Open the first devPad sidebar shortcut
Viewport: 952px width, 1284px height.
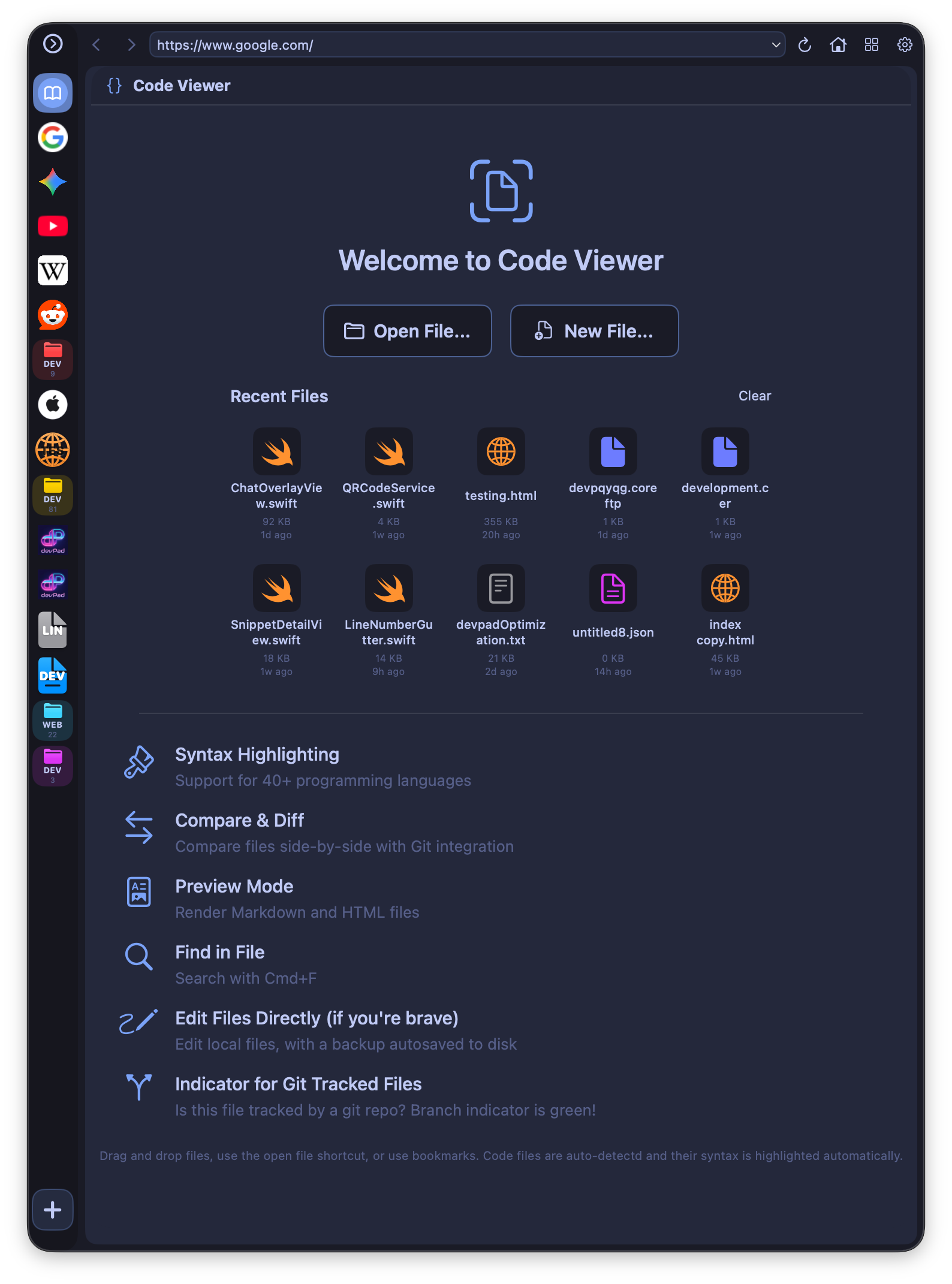click(53, 540)
